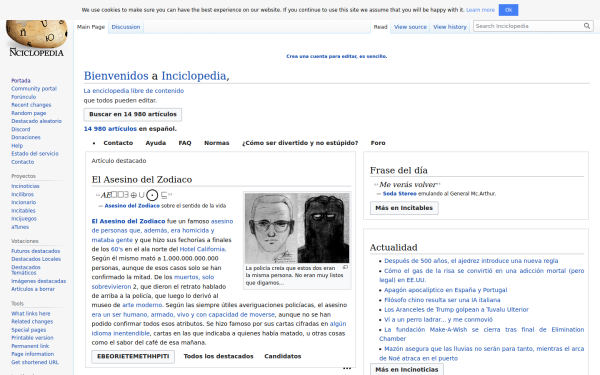Open 'Special pages' tool link
600x375 pixels.
(29, 330)
